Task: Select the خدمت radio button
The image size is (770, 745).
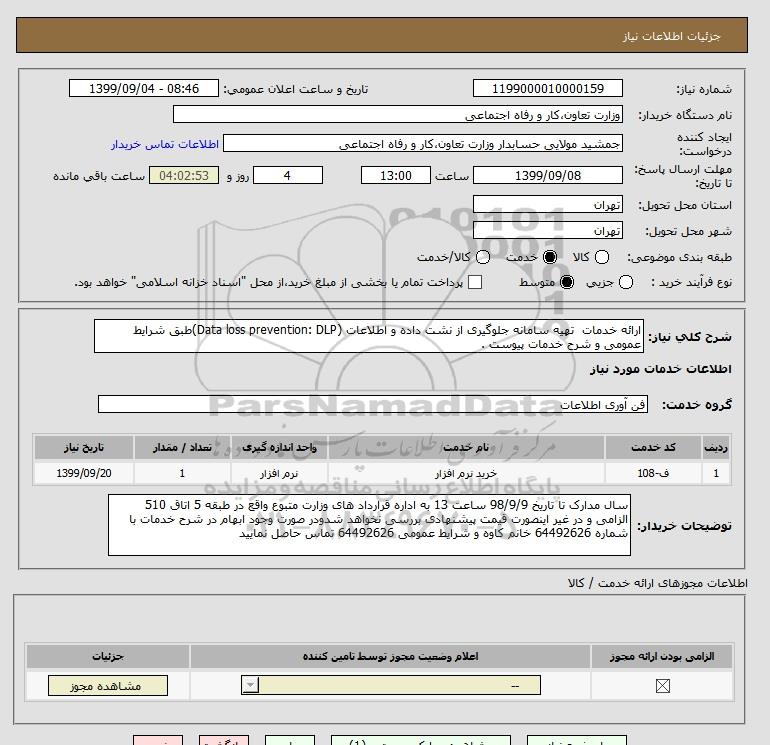Action: click(550, 257)
